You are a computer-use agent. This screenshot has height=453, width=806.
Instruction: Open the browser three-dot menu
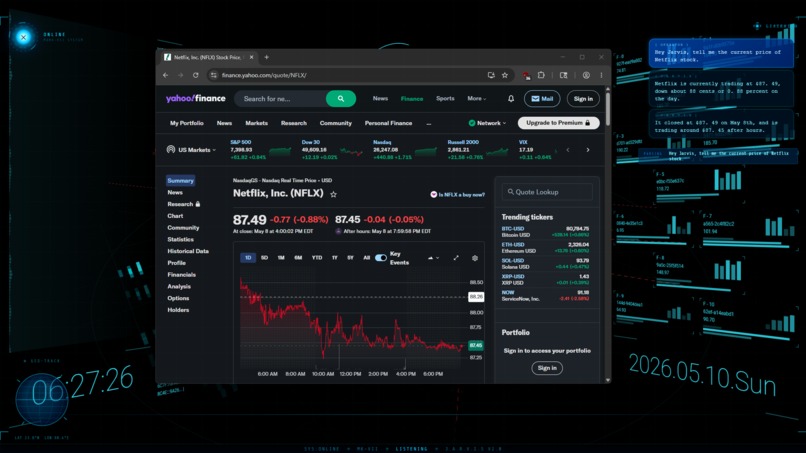[601, 75]
